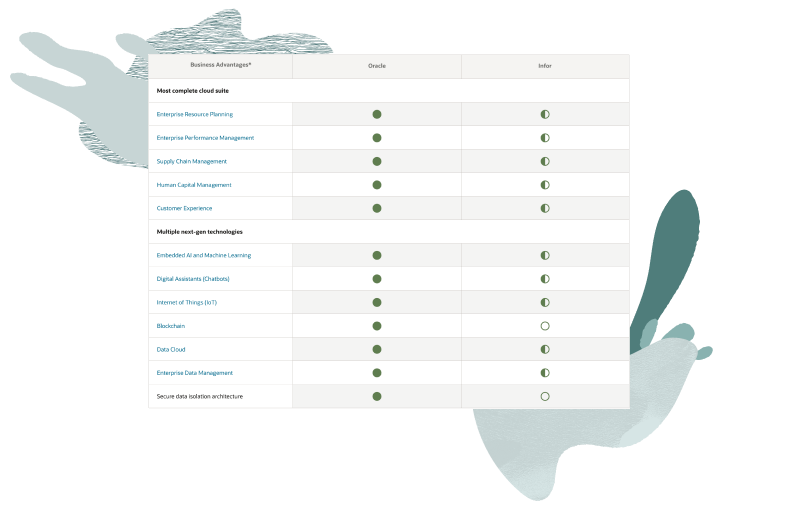Click Infor half circle for Supply Chain Management
The image size is (794, 513).
(545, 162)
